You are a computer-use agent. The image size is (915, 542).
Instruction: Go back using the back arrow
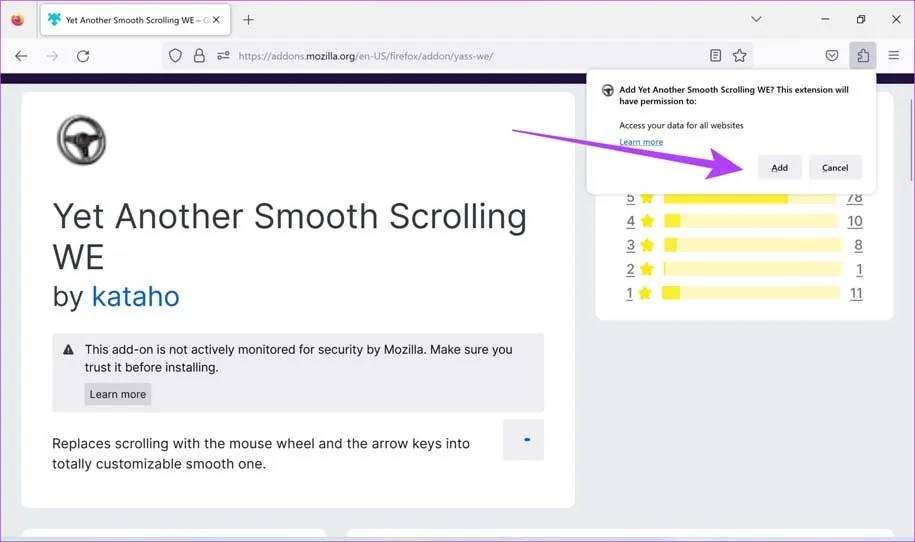point(21,56)
